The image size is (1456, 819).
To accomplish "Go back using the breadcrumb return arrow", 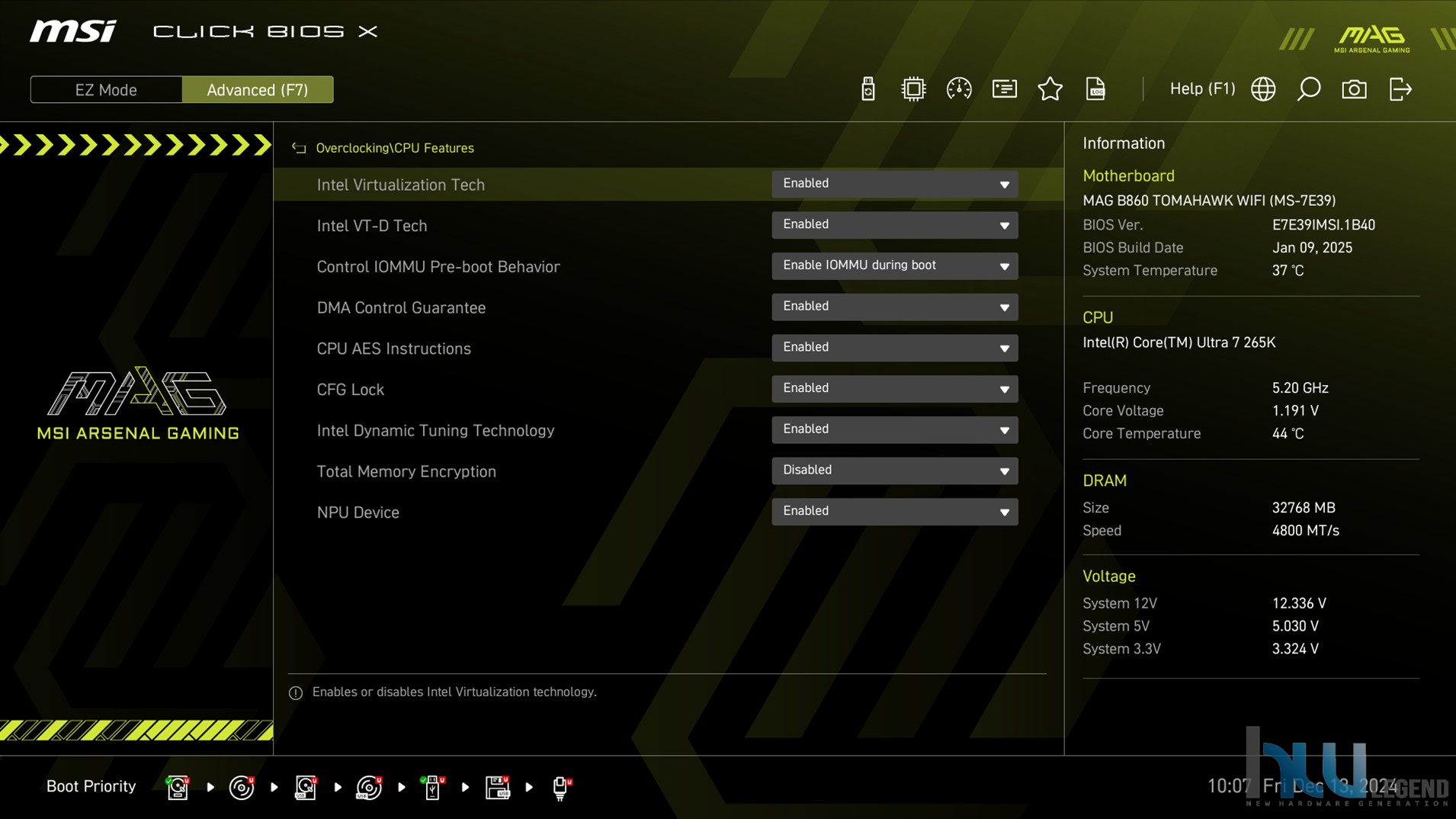I will pos(299,148).
